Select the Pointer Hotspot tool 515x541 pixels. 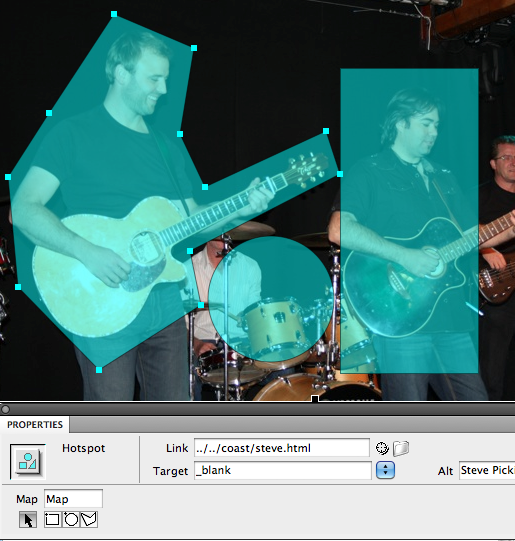point(28,520)
